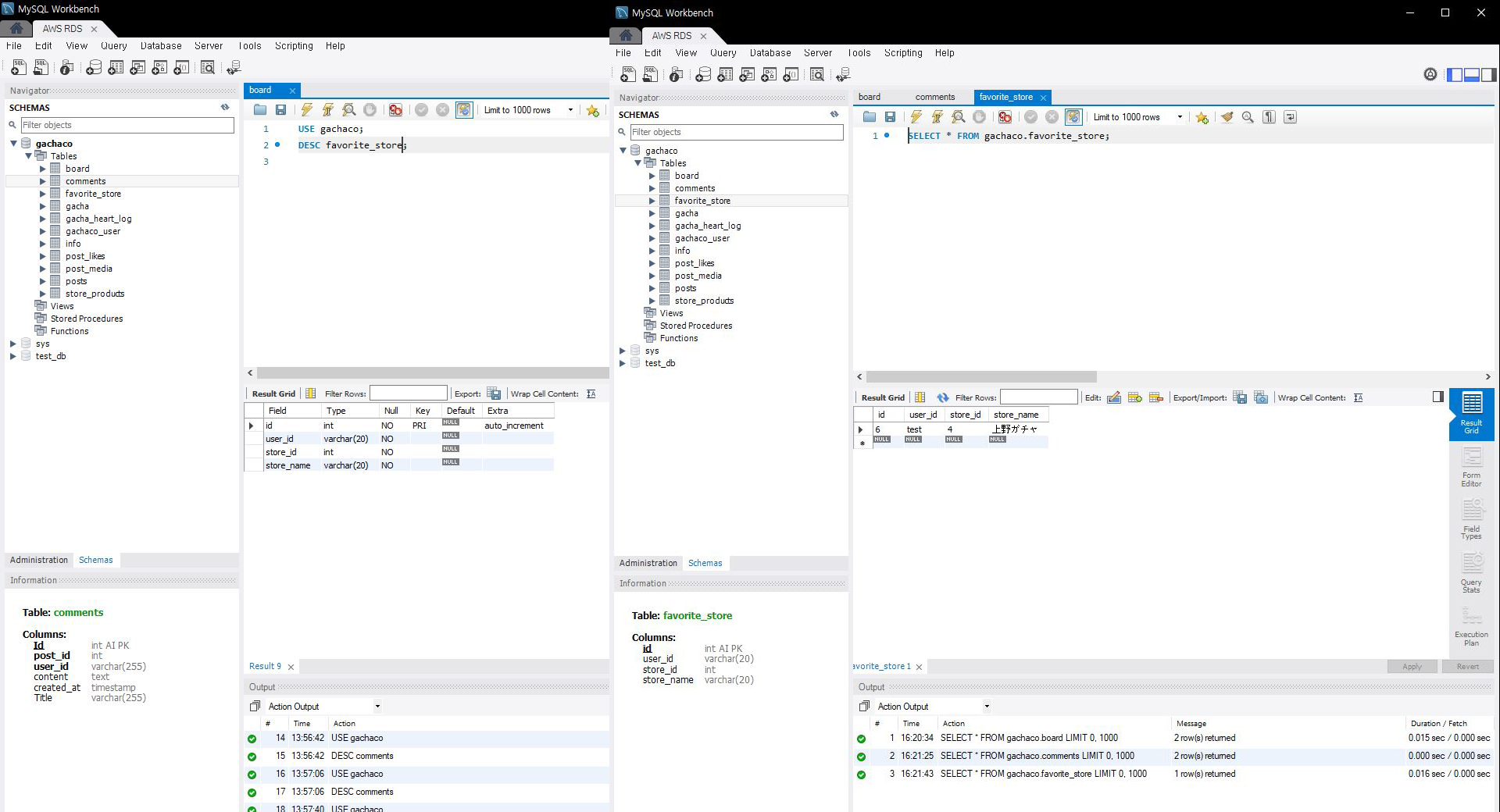Image resolution: width=1500 pixels, height=812 pixels.
Task: Toggle invisible characters display in right window
Action: tap(1269, 117)
